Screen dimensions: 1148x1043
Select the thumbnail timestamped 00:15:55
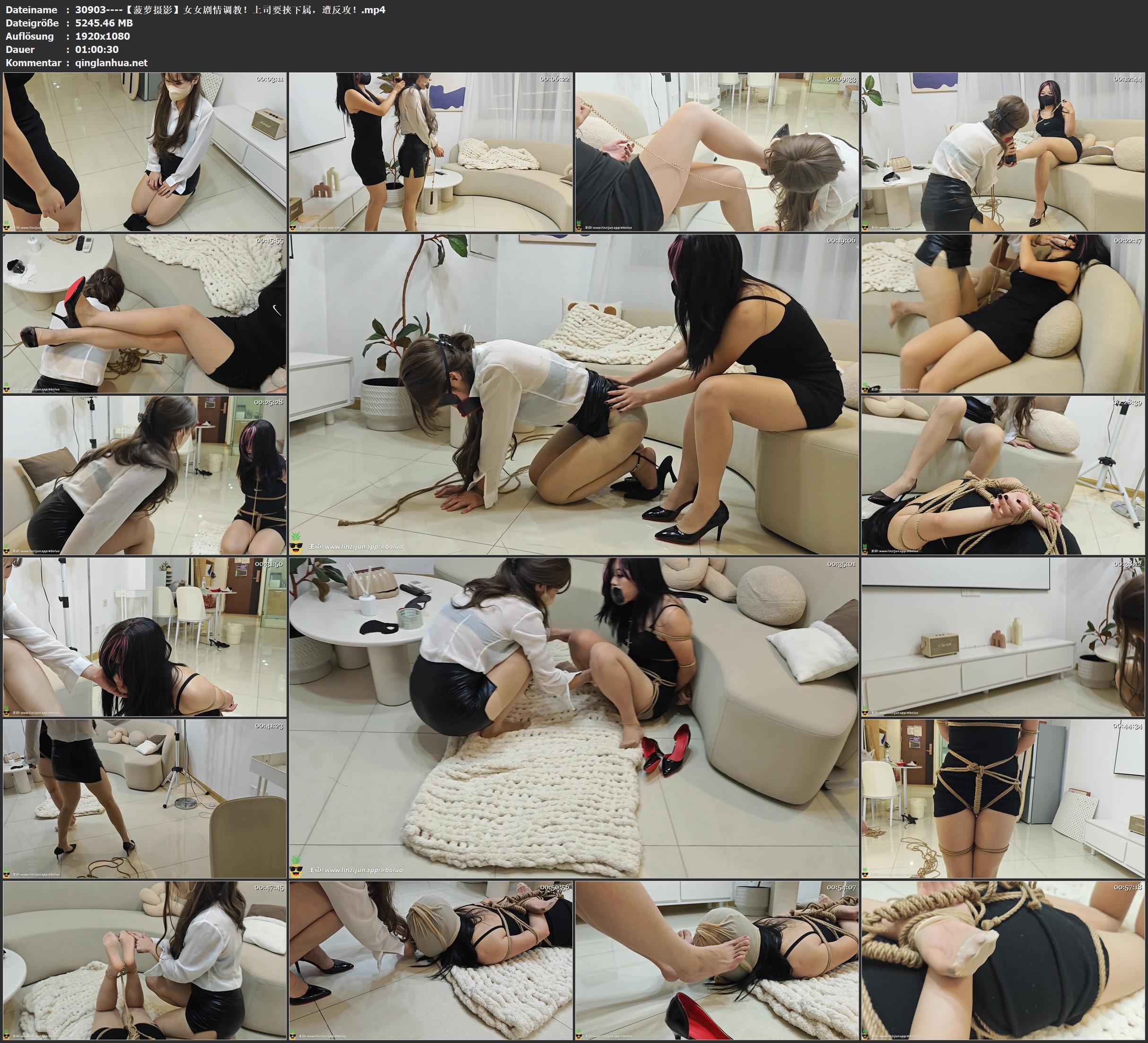tap(145, 313)
